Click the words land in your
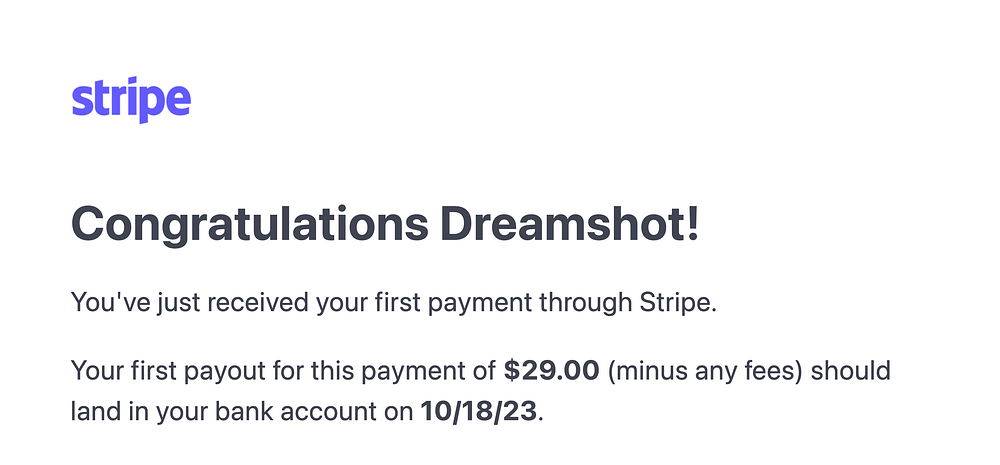This screenshot has height=465, width=1000. pos(138,412)
